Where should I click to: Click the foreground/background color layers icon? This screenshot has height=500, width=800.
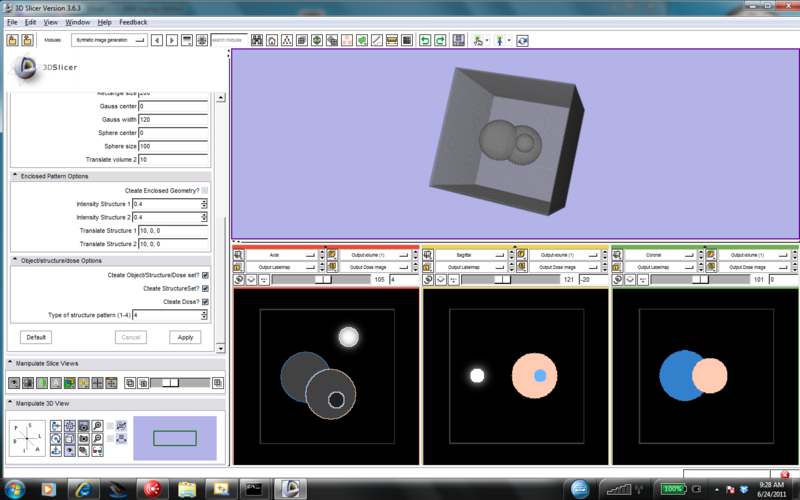point(69,383)
